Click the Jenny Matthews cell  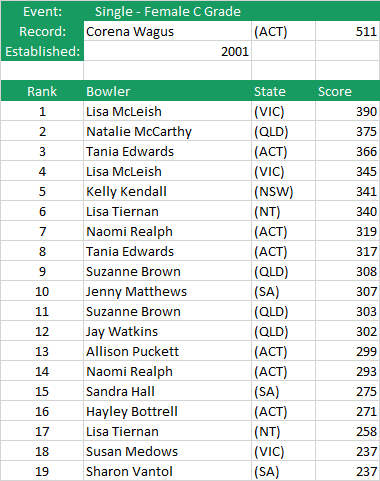coord(167,291)
